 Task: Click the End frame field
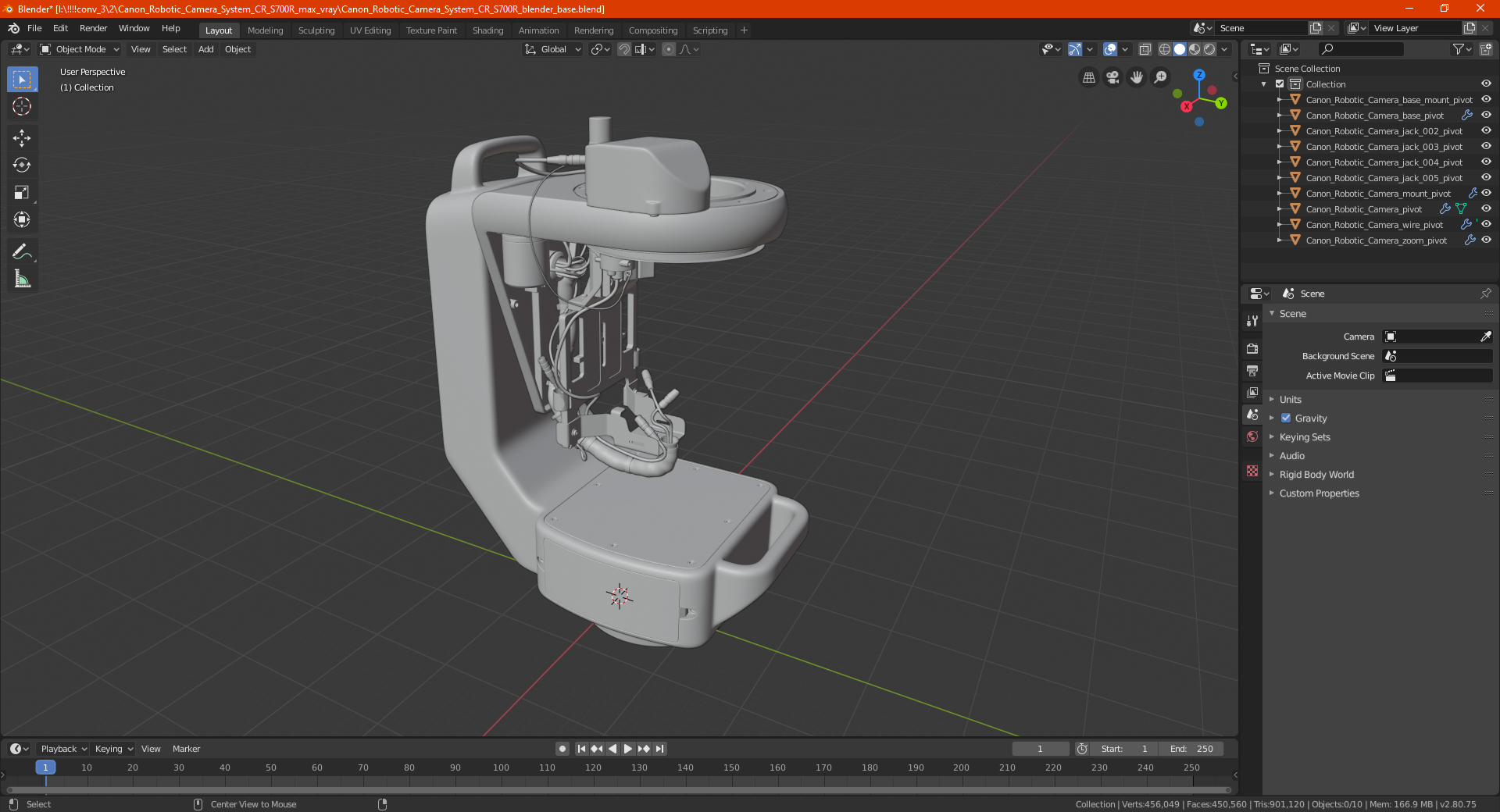click(x=1191, y=749)
